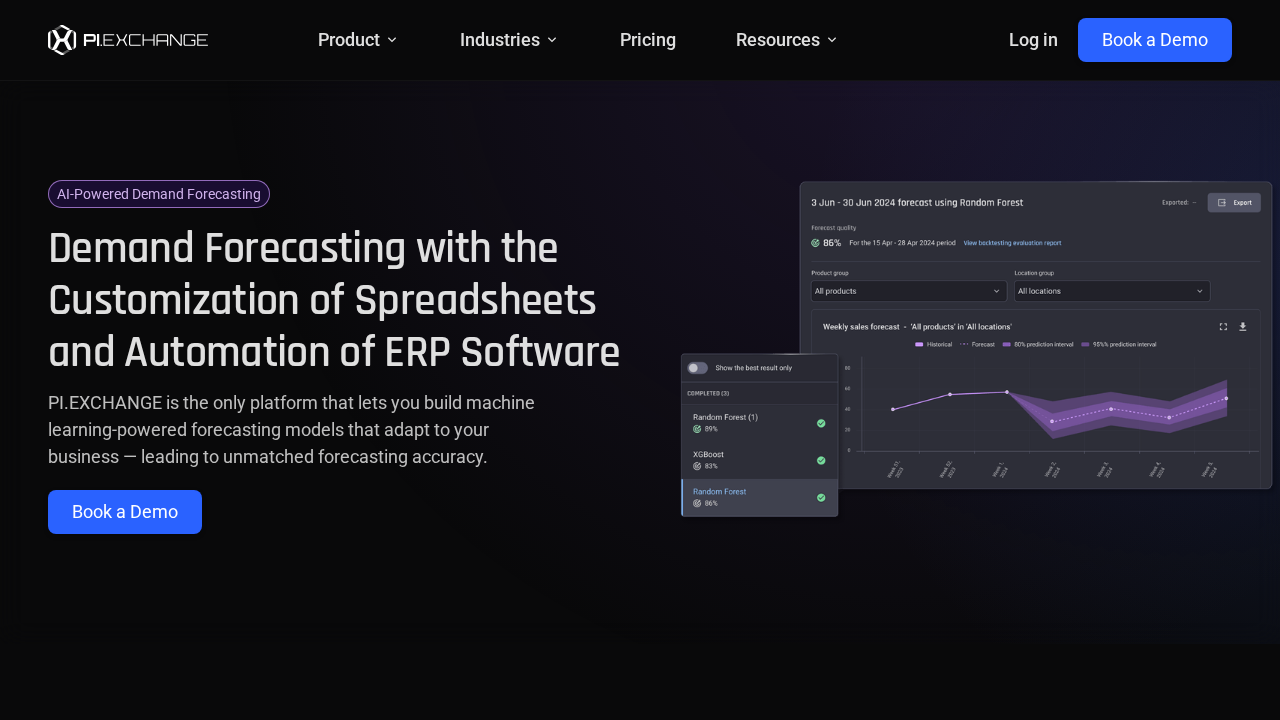Click the PI.EXCHANGE logo
1280x720 pixels.
(x=127, y=40)
